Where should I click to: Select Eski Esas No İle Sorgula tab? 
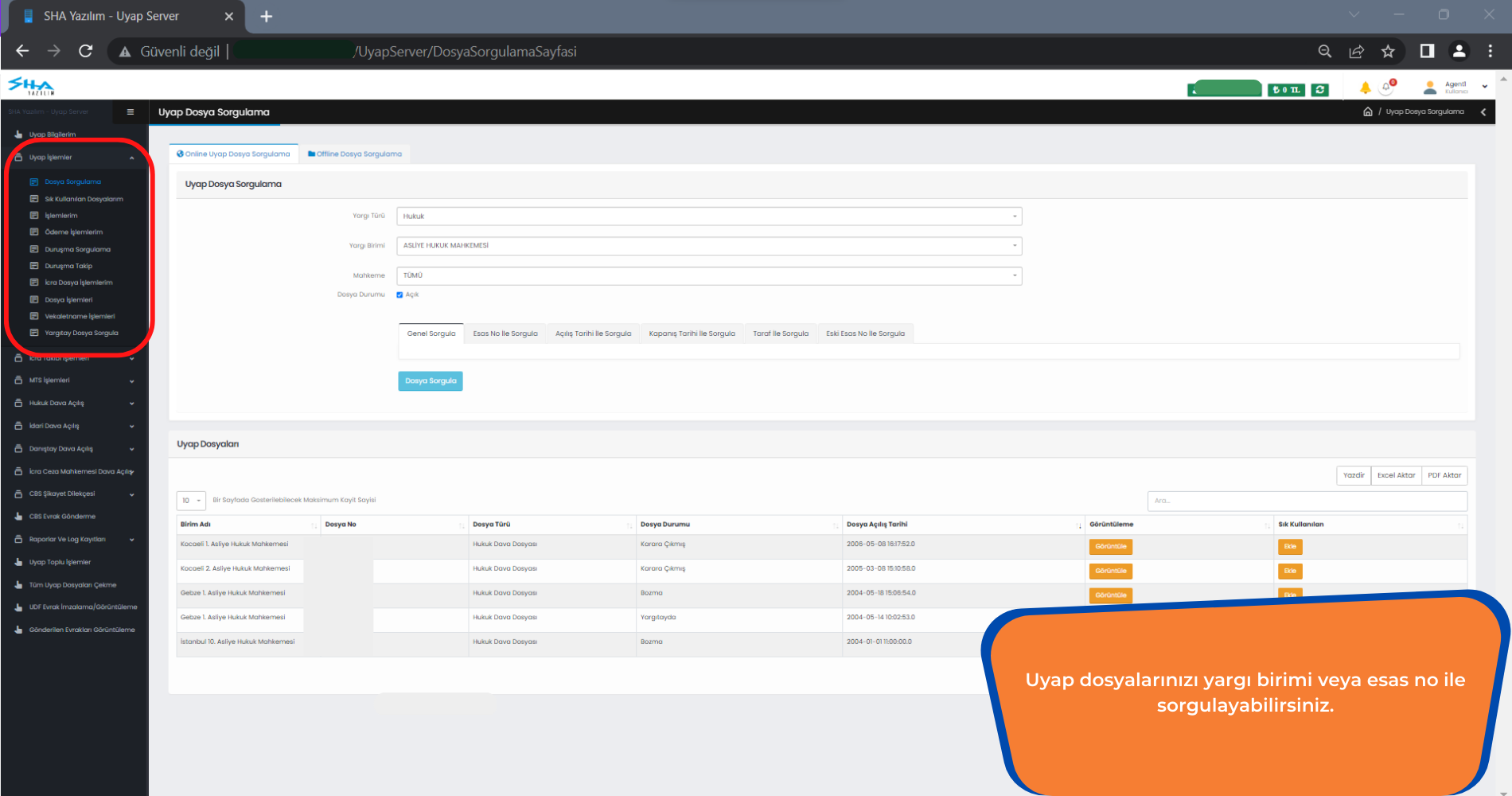click(x=866, y=334)
